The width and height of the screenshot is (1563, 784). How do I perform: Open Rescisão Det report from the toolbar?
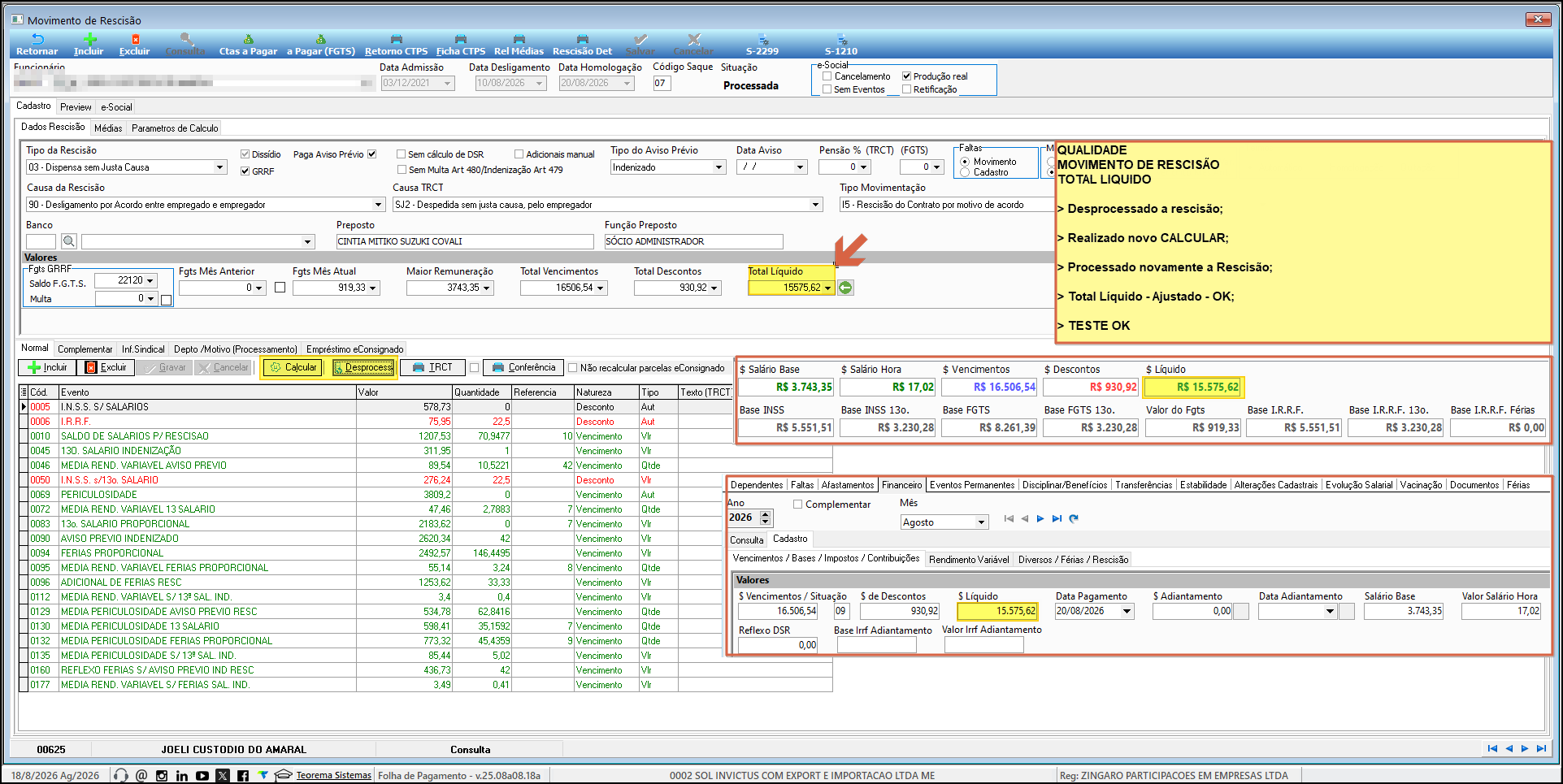(582, 45)
